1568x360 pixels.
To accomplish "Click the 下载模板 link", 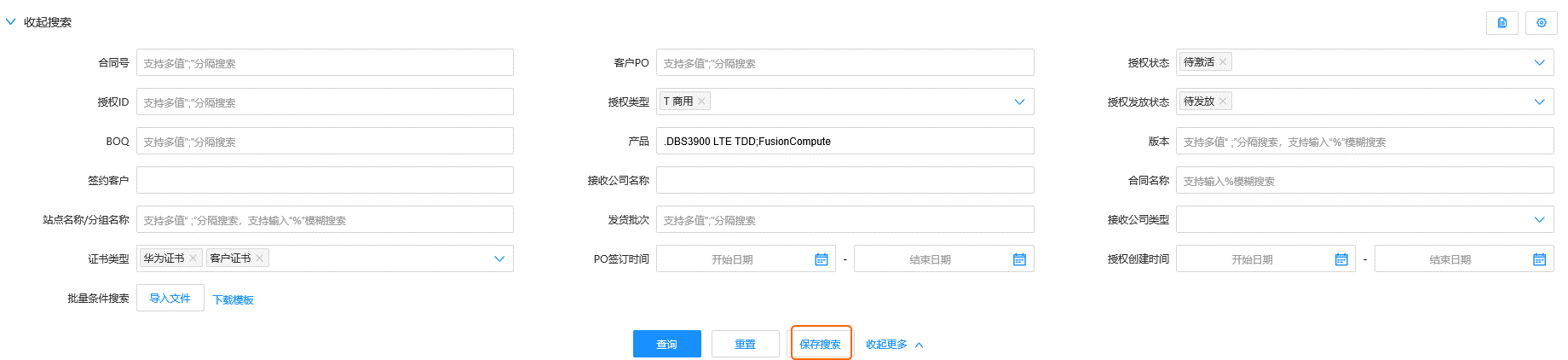I will 233,299.
